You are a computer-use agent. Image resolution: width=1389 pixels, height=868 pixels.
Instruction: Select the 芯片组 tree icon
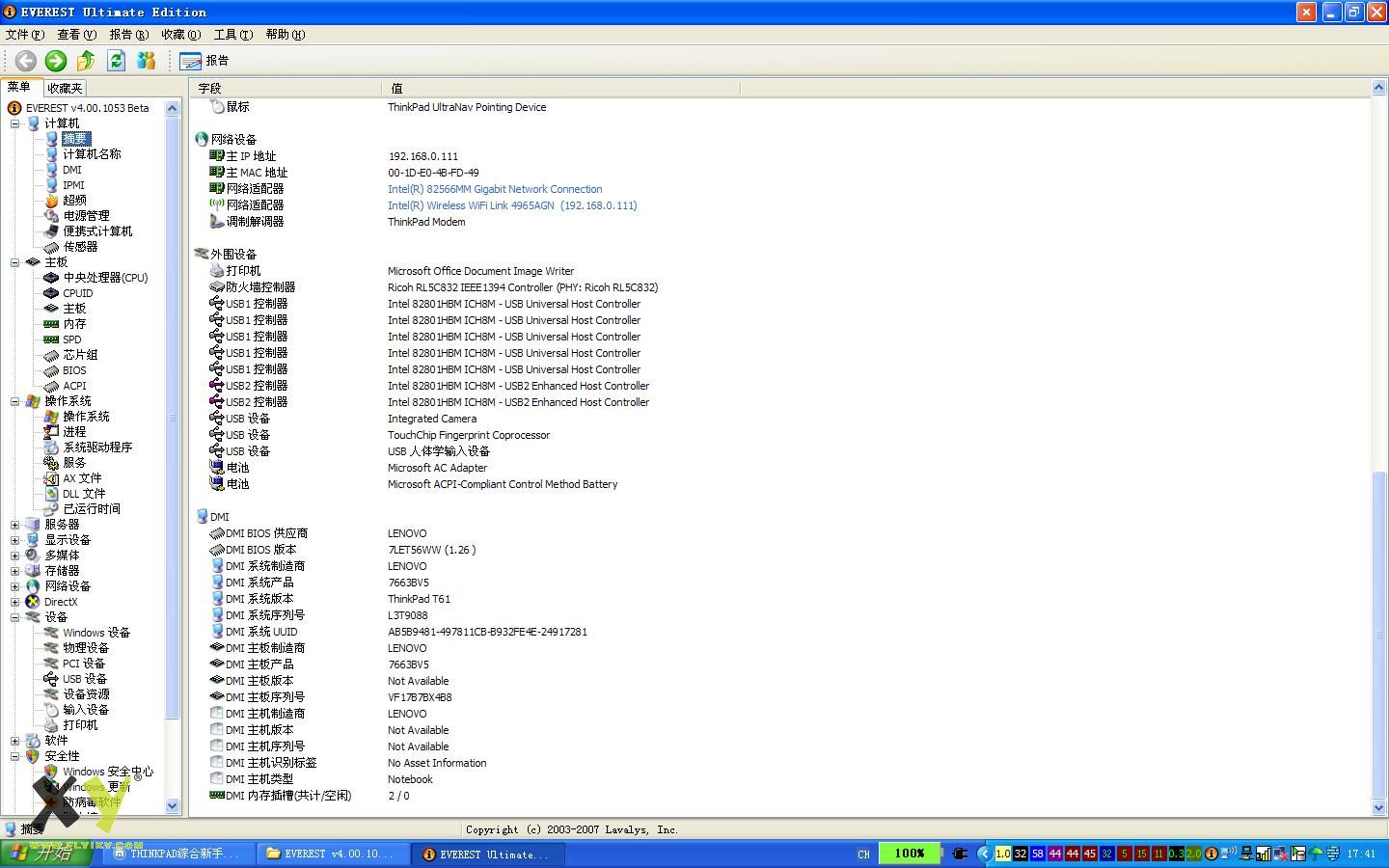(51, 355)
